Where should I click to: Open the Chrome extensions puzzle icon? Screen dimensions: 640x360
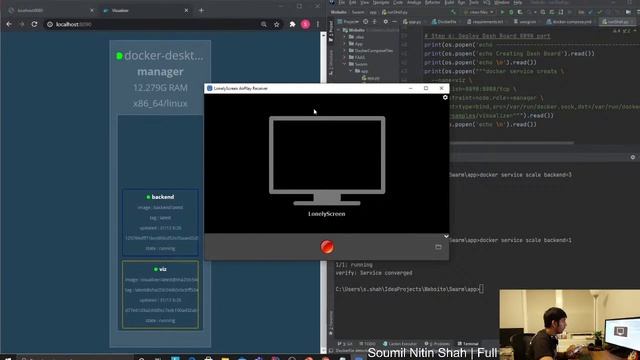click(x=292, y=24)
